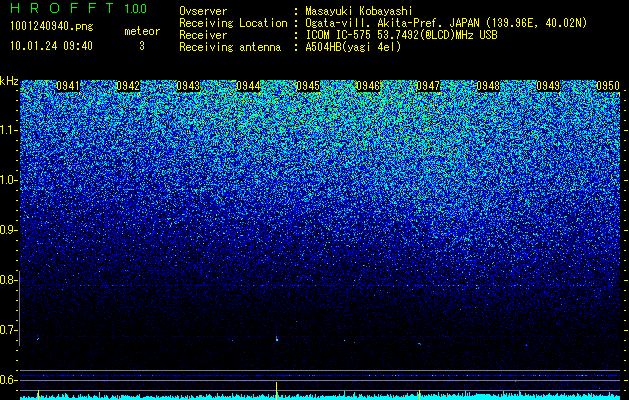Click the 0950 time marker
The width and height of the screenshot is (629, 400).
click(x=608, y=86)
